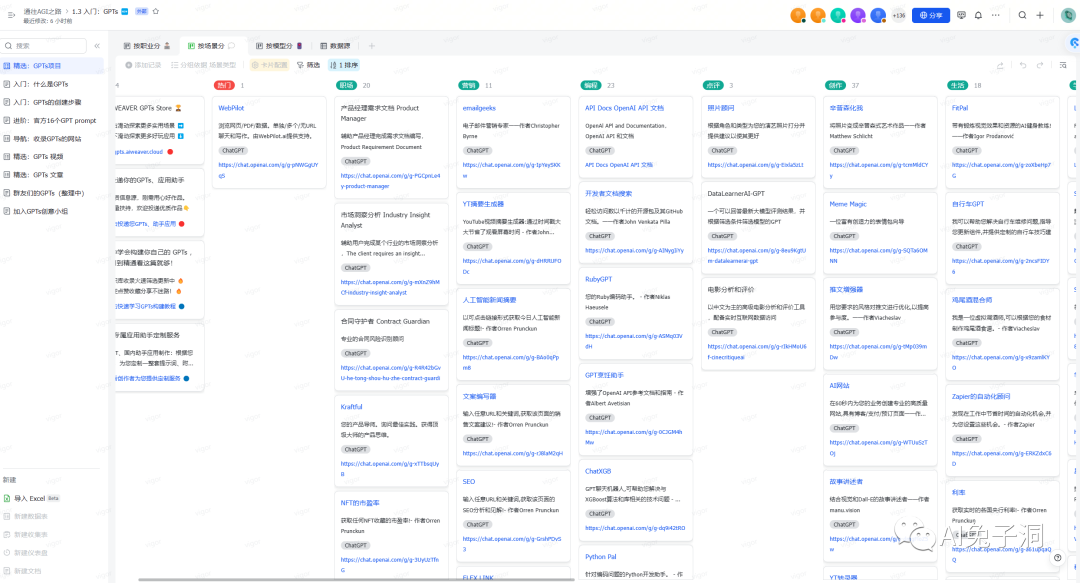1080x583 pixels.
Task: Click 分组依据 场景类型 grouping control
Action: pyautogui.click(x=203, y=65)
